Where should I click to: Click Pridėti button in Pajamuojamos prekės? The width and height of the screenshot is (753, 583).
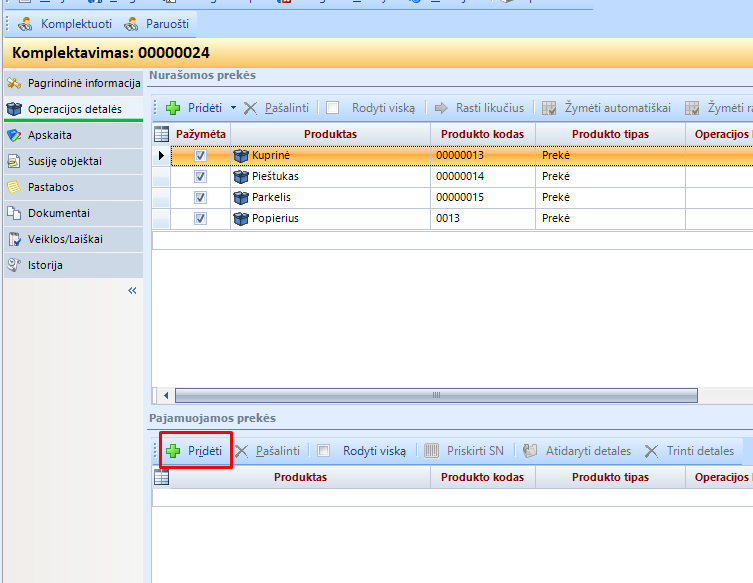(195, 451)
